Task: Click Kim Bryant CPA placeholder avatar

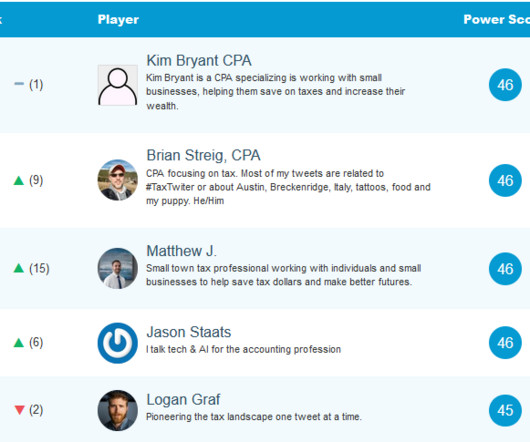Action: point(118,85)
